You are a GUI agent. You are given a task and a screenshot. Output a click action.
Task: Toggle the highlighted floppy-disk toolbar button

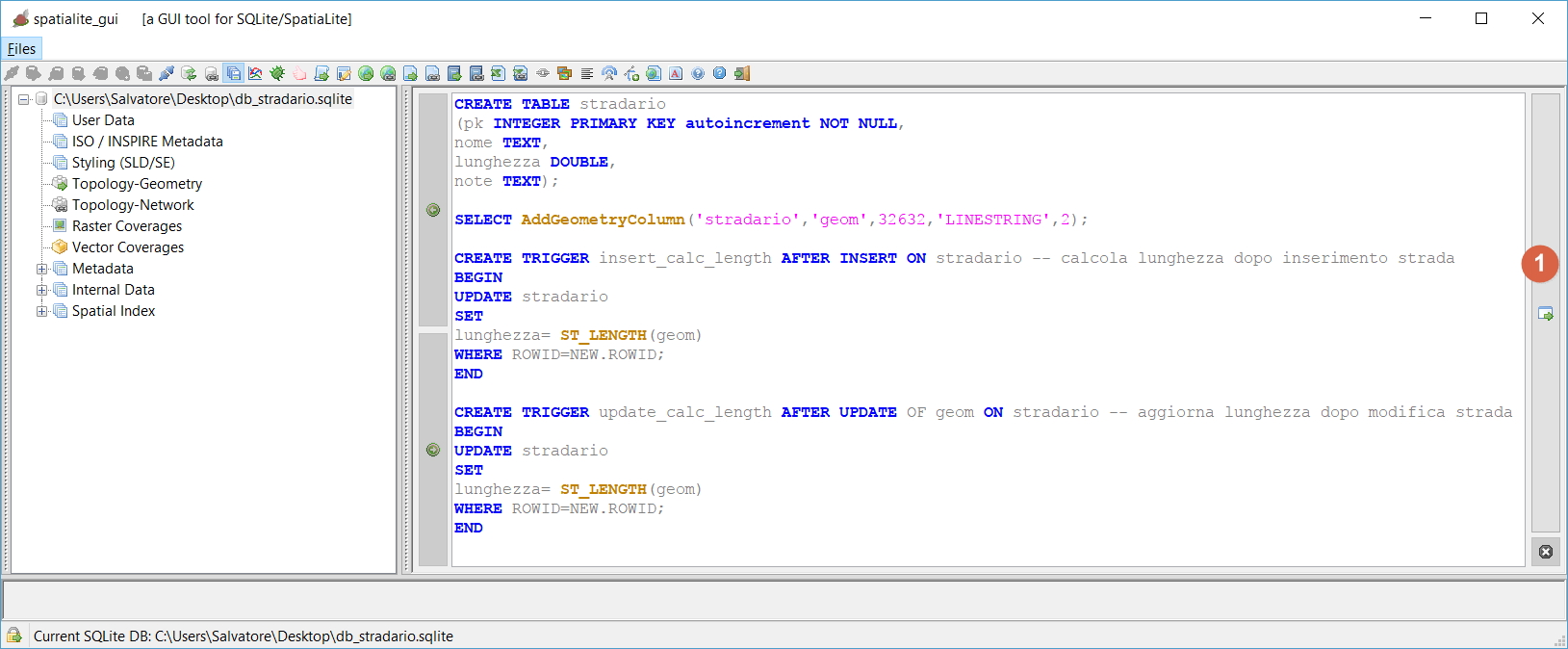(233, 73)
